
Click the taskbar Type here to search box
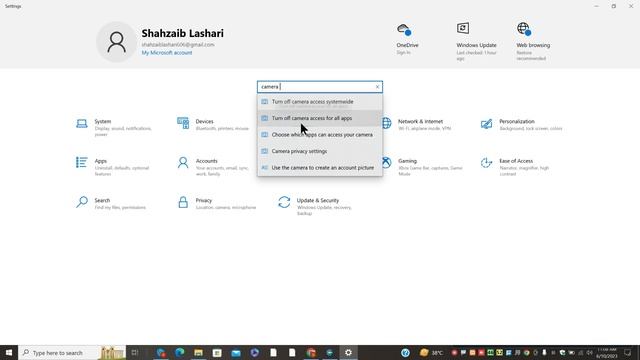pyautogui.click(x=71, y=353)
